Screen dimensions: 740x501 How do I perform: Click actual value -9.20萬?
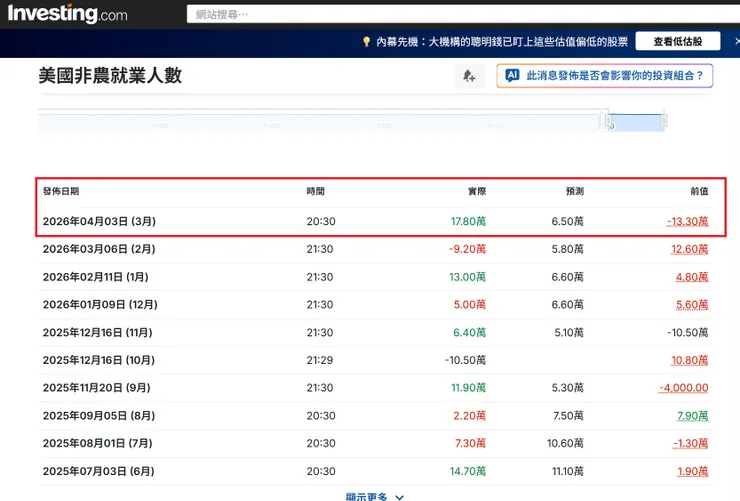(467, 249)
